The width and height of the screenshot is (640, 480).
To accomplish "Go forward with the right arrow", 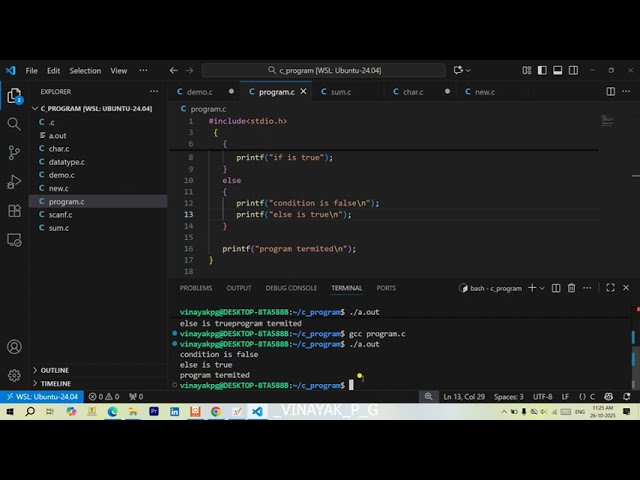I will click(189, 71).
